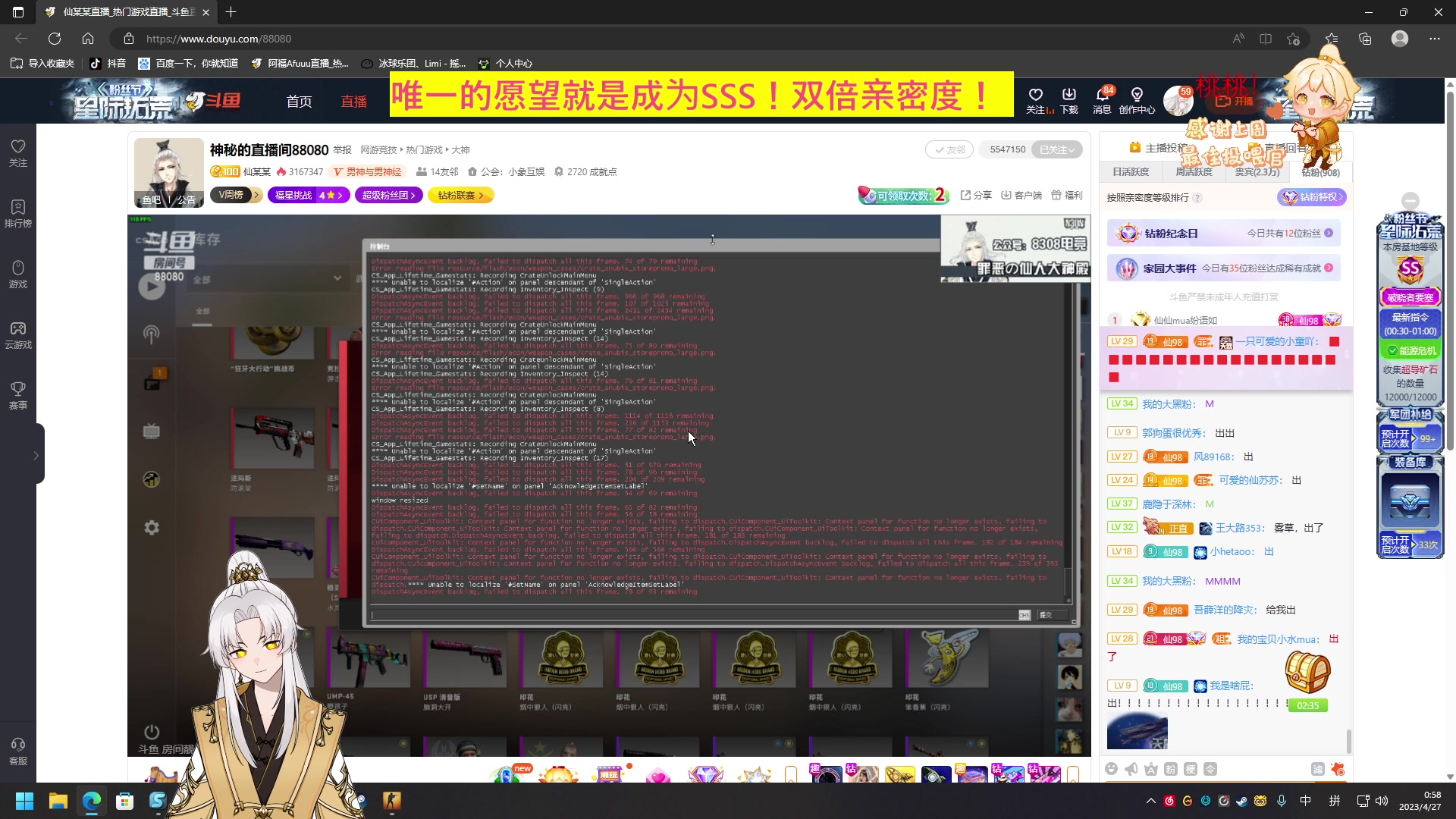Viewport: 1456px width, 819px height.
Task: Open the 已关注 followed dropdown
Action: pyautogui.click(x=1056, y=150)
